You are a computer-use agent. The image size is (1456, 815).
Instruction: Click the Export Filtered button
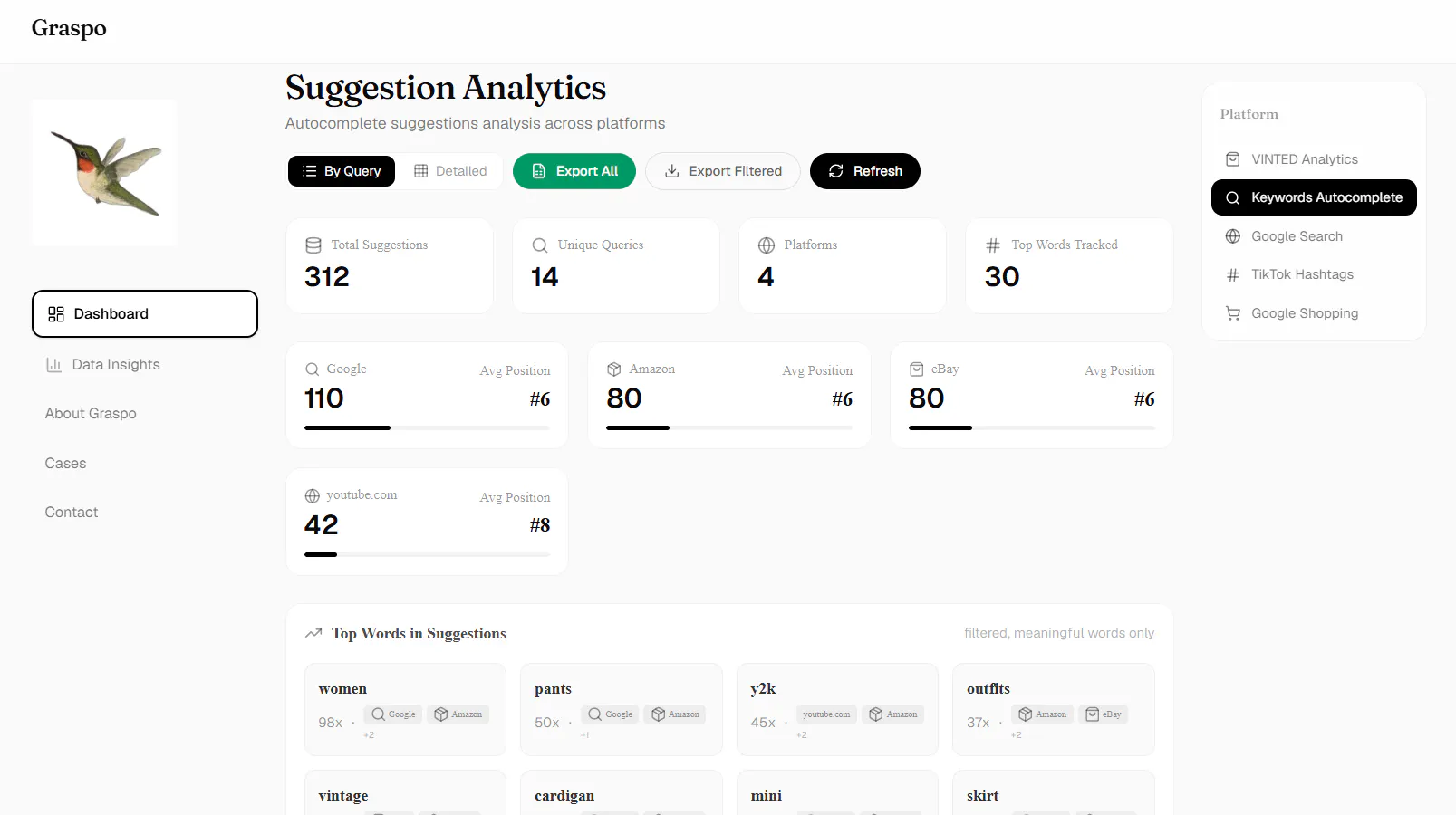723,171
